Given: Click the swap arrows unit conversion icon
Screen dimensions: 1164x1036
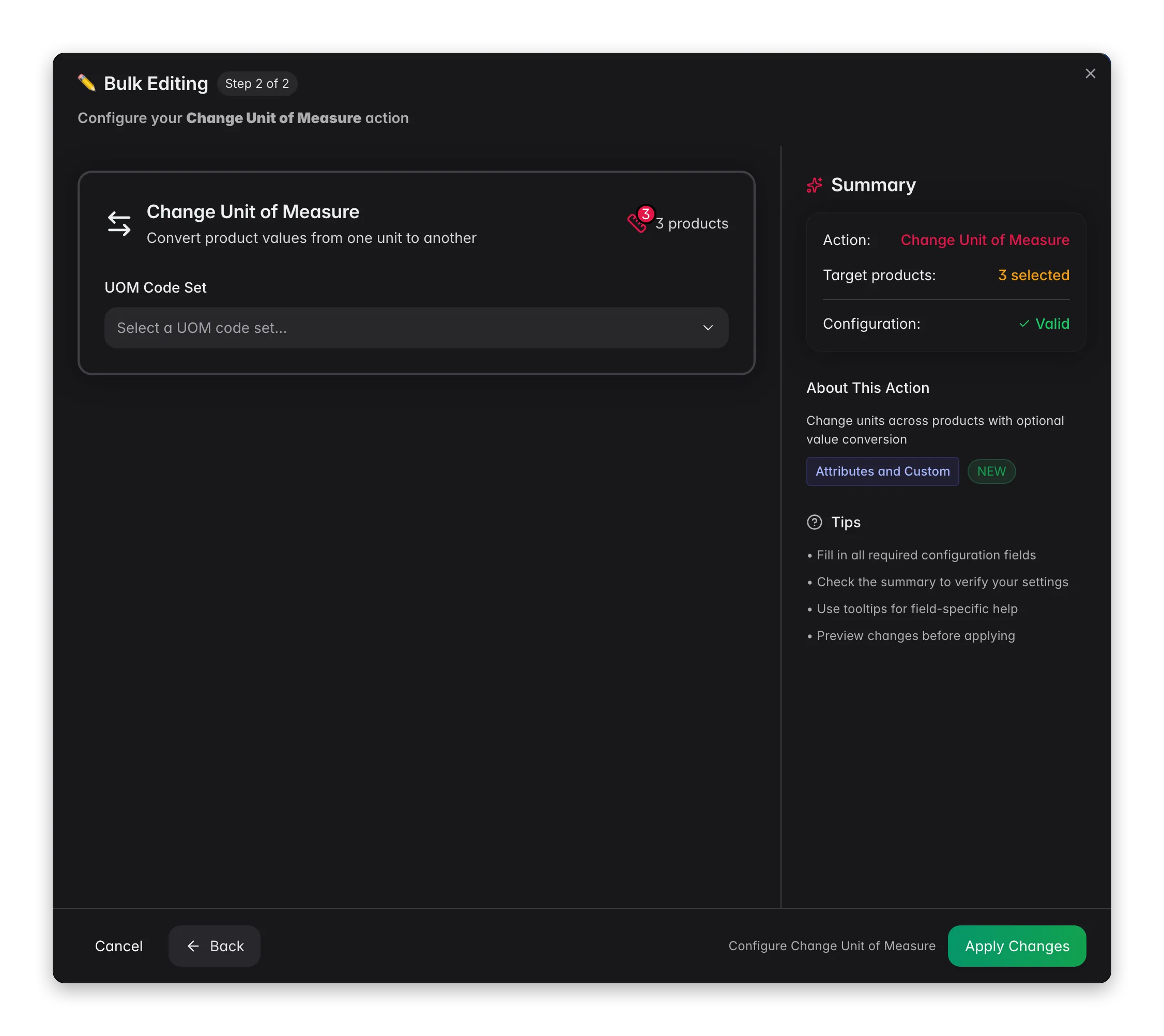Looking at the screenshot, I should click(119, 224).
